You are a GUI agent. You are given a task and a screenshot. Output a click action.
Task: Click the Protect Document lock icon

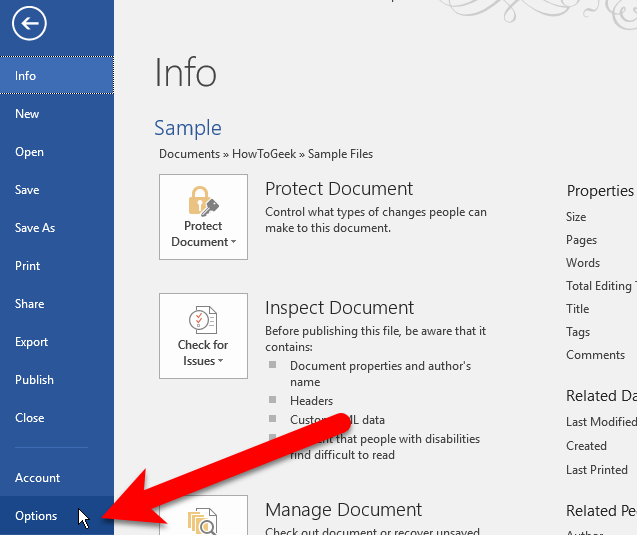[x=203, y=203]
